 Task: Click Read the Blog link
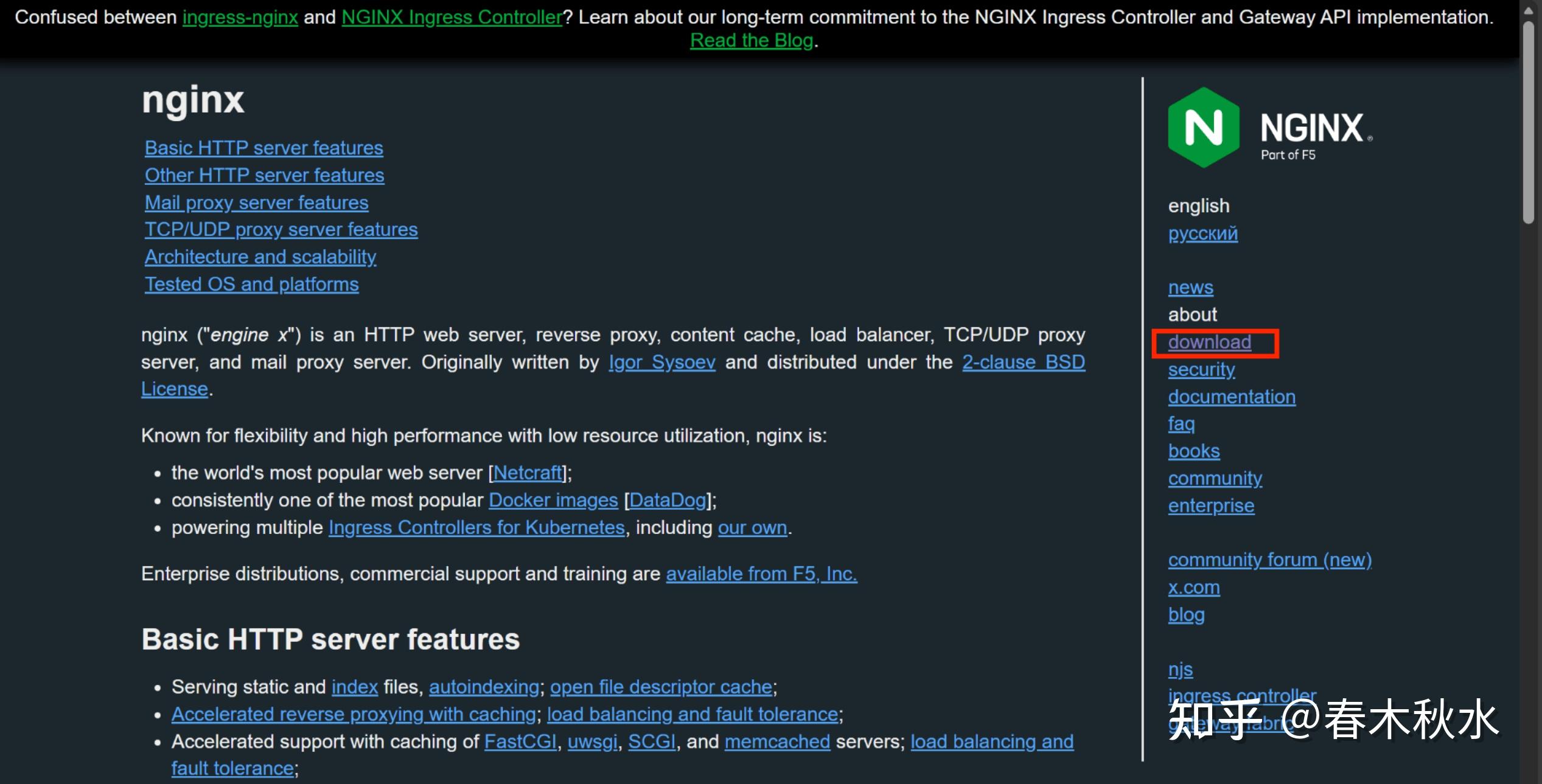point(752,40)
